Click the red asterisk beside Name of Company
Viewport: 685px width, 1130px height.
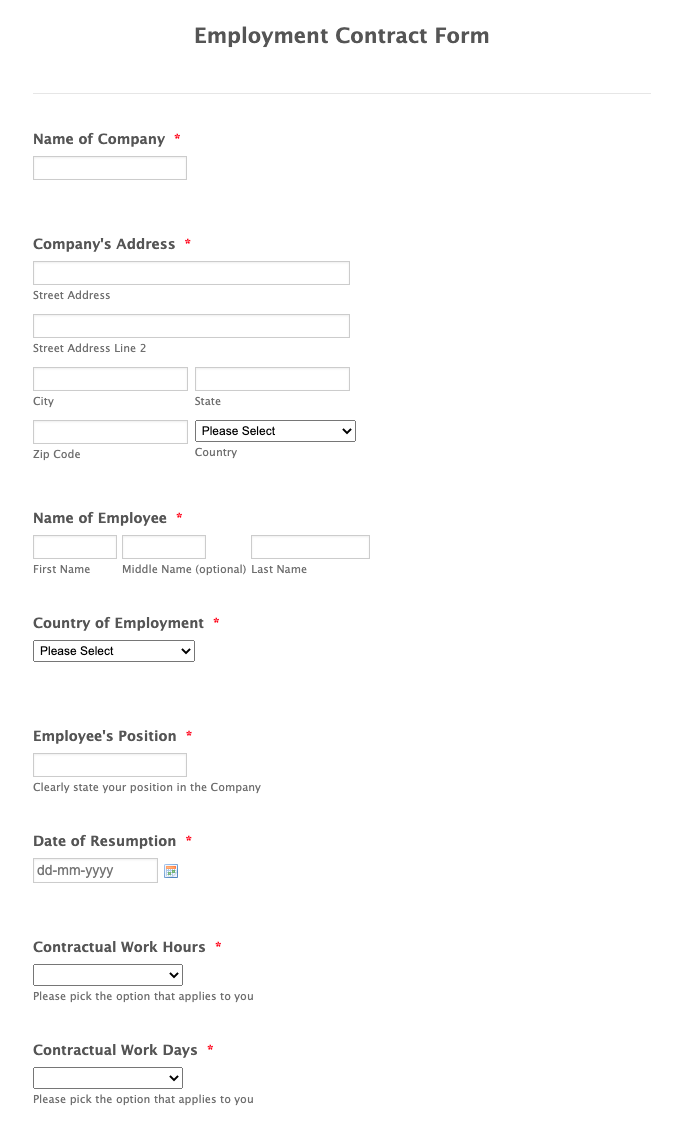pos(177,138)
